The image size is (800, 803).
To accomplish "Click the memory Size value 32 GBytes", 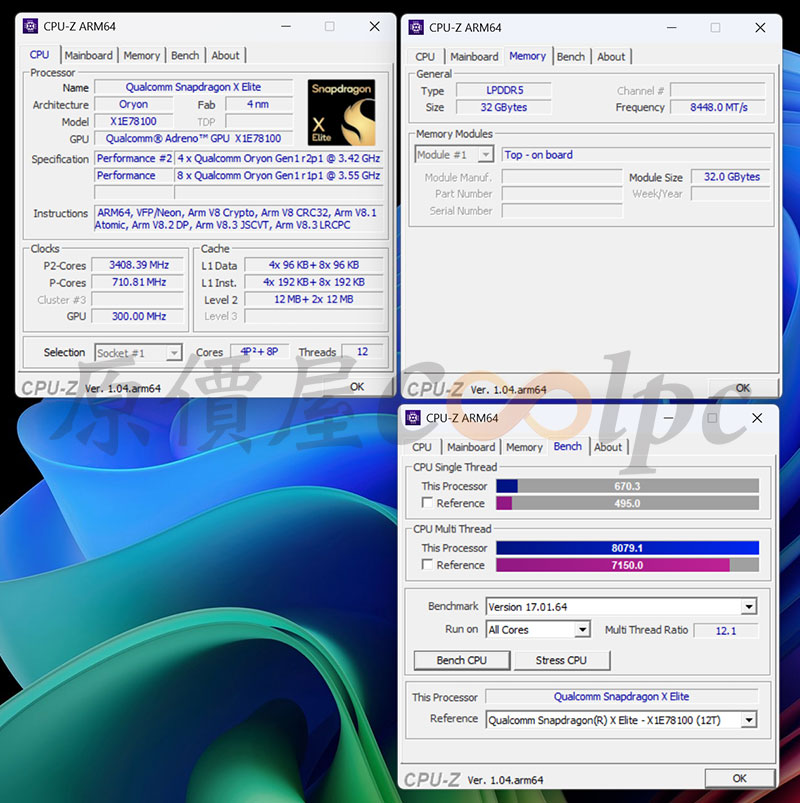I will [x=504, y=107].
